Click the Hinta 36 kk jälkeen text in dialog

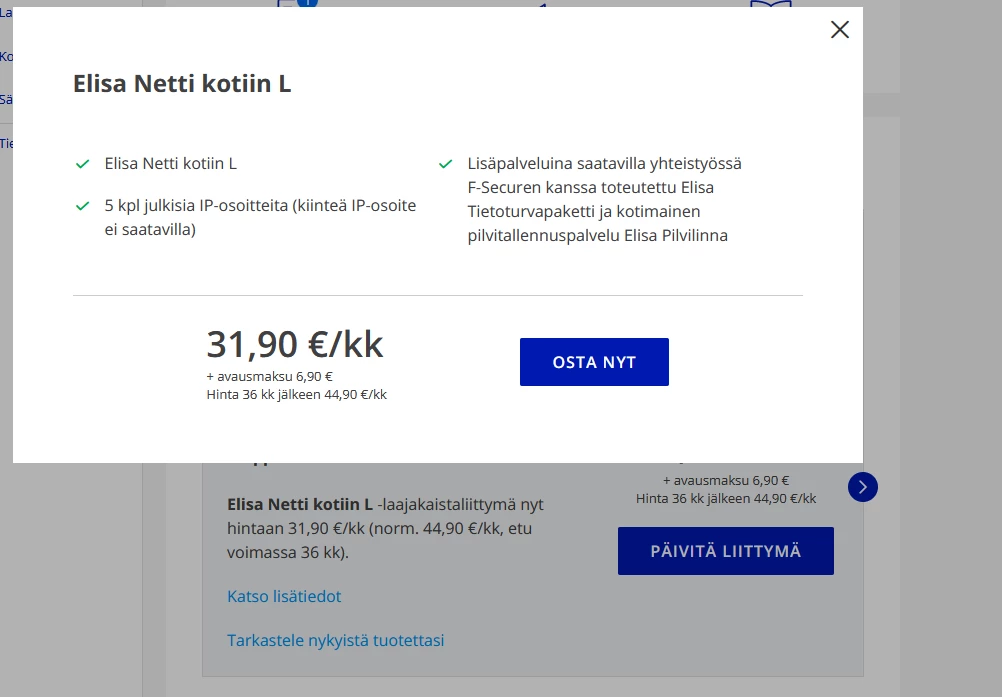tap(296, 394)
